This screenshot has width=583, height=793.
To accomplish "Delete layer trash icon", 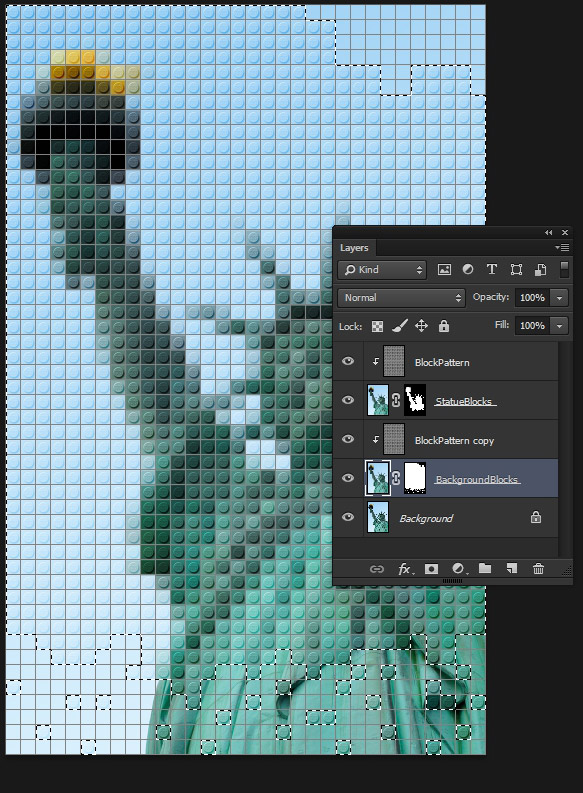I will click(x=539, y=568).
